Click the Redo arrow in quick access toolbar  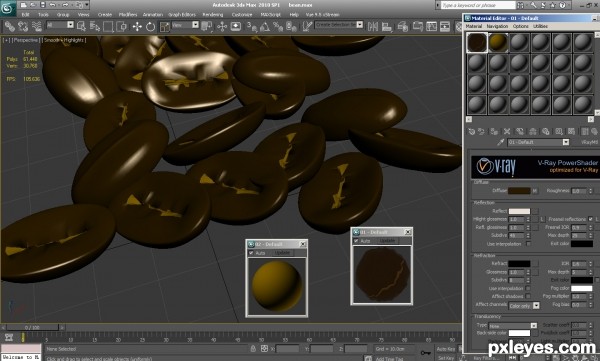[x=64, y=5]
